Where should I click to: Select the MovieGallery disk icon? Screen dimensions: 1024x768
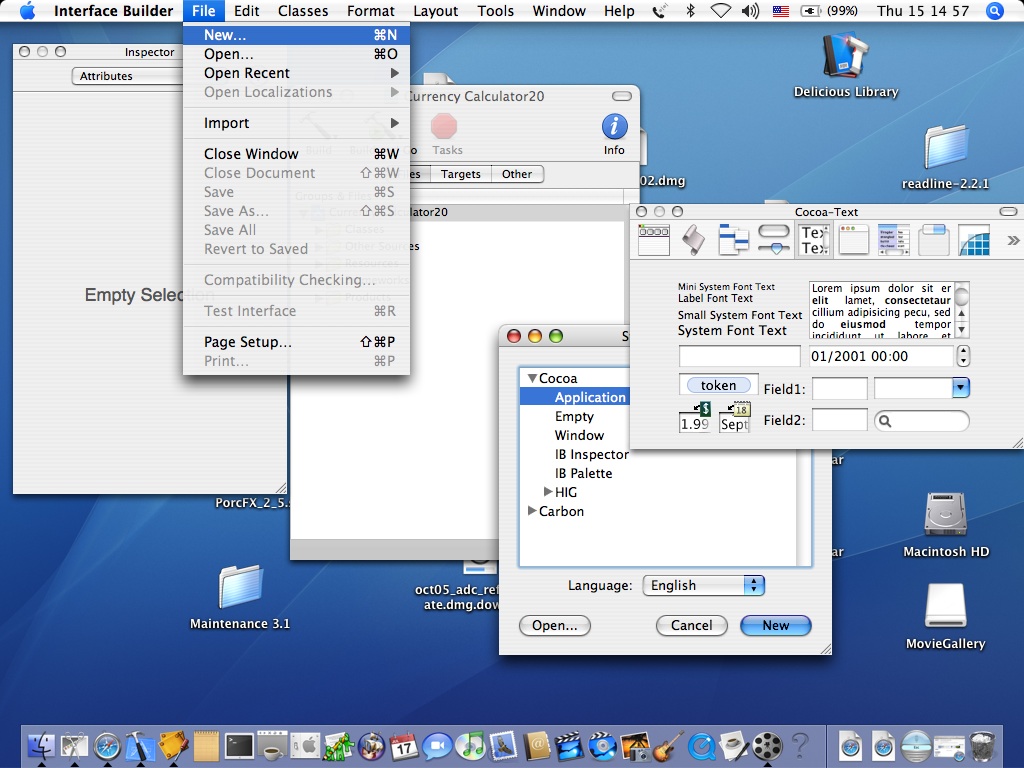(x=946, y=606)
